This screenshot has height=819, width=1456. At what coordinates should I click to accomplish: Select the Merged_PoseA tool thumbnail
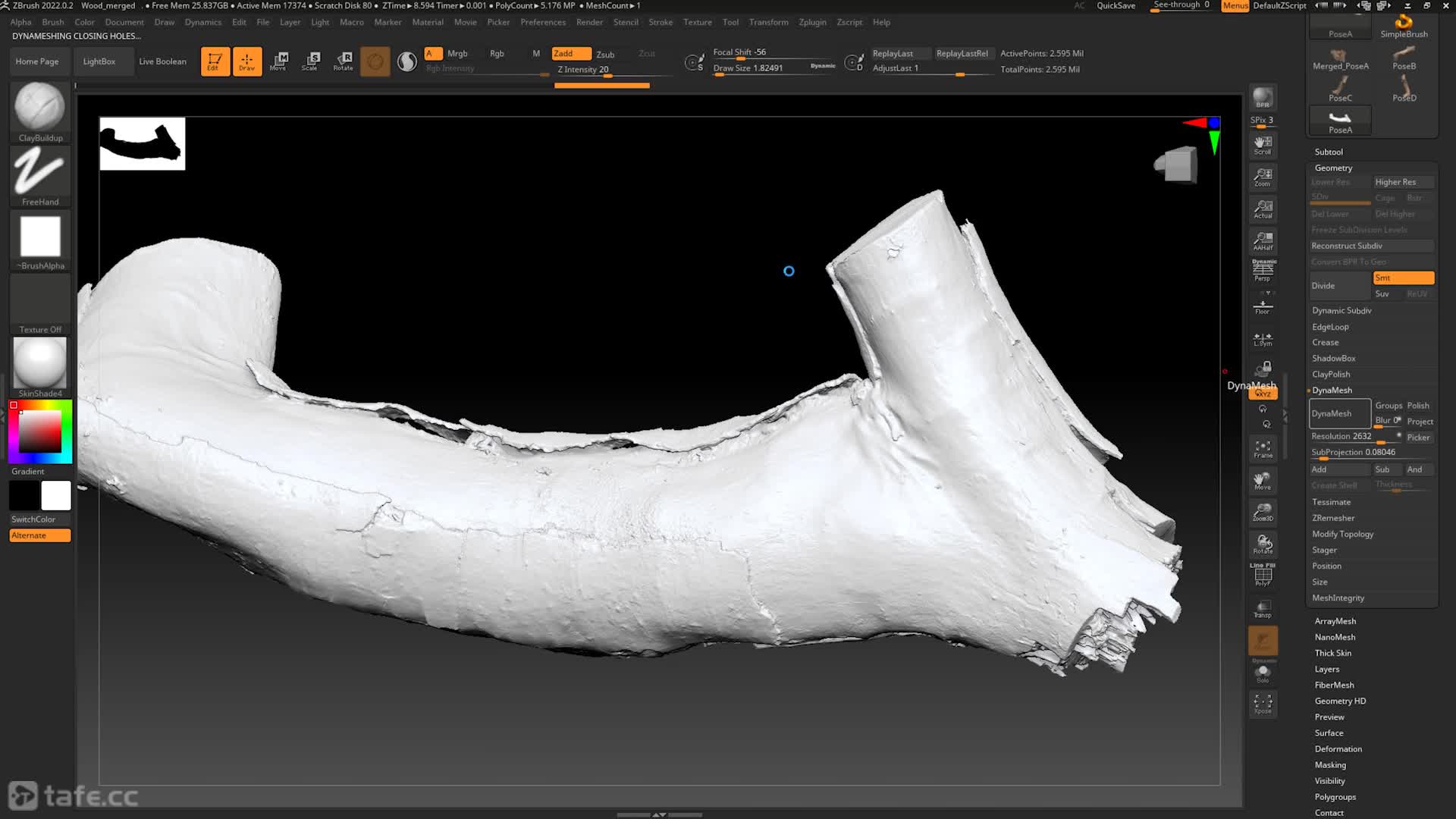(1340, 58)
